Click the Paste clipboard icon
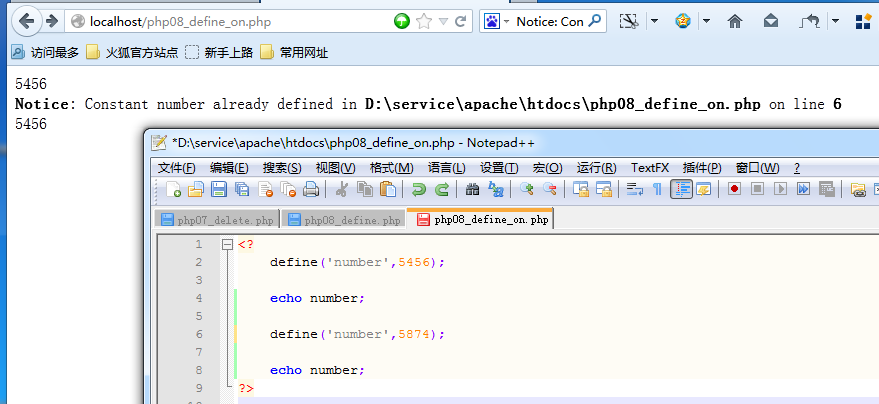Viewport: 879px width, 404px height. [x=388, y=189]
